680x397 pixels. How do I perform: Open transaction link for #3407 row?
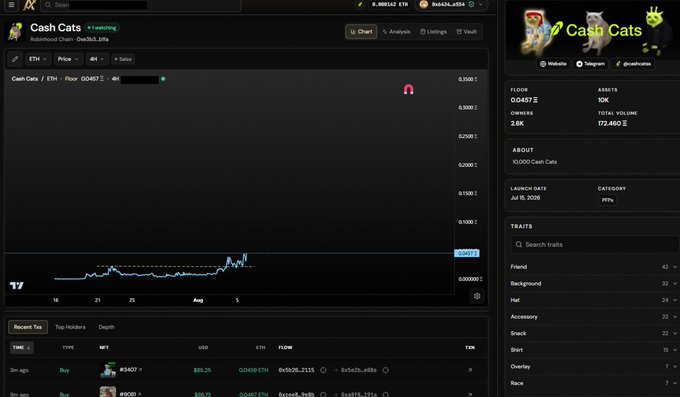click(x=470, y=370)
